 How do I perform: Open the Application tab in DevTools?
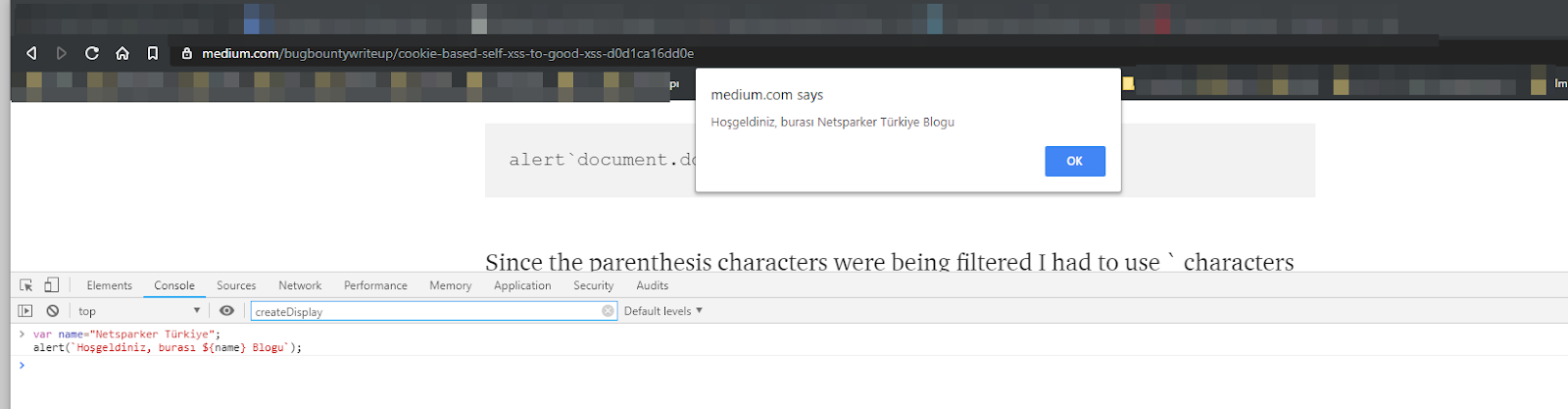[x=522, y=285]
